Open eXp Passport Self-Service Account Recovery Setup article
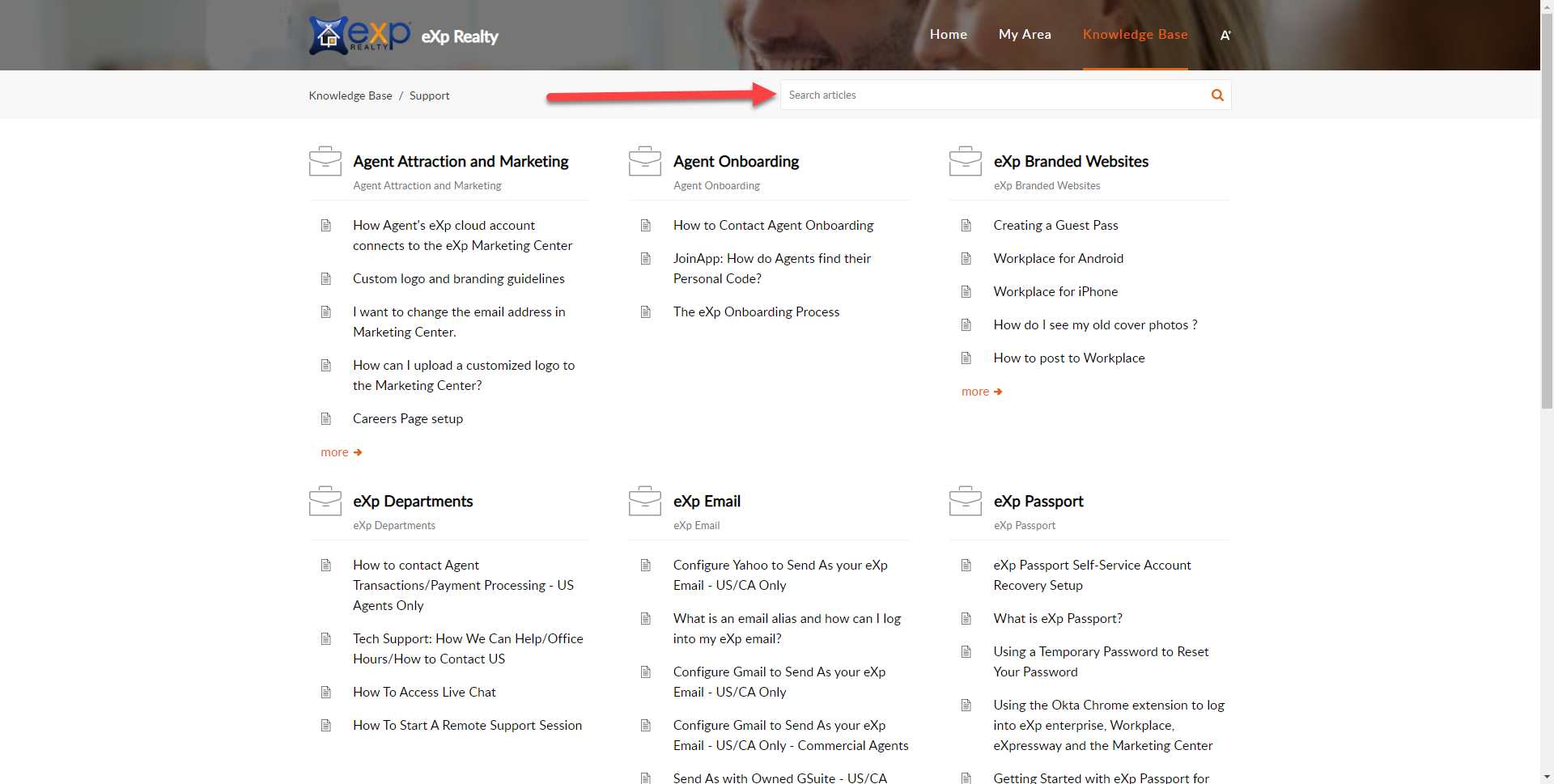The width and height of the screenshot is (1554, 784). (1092, 575)
